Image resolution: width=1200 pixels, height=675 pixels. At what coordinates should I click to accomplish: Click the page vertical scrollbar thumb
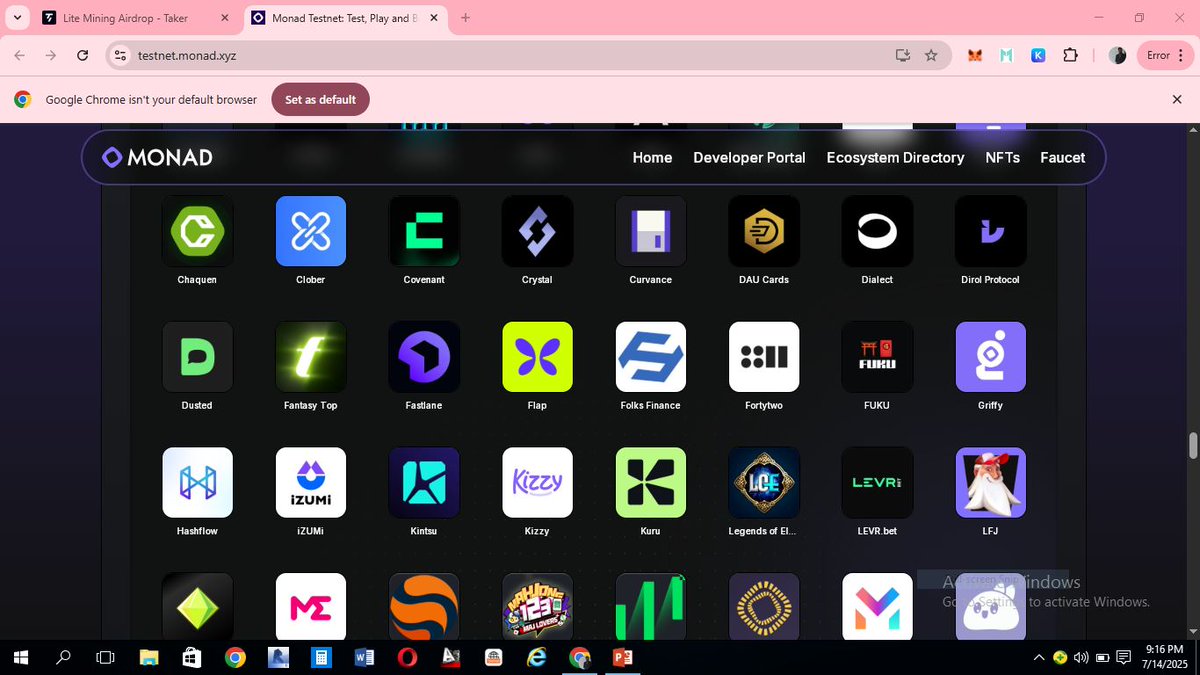point(1192,445)
